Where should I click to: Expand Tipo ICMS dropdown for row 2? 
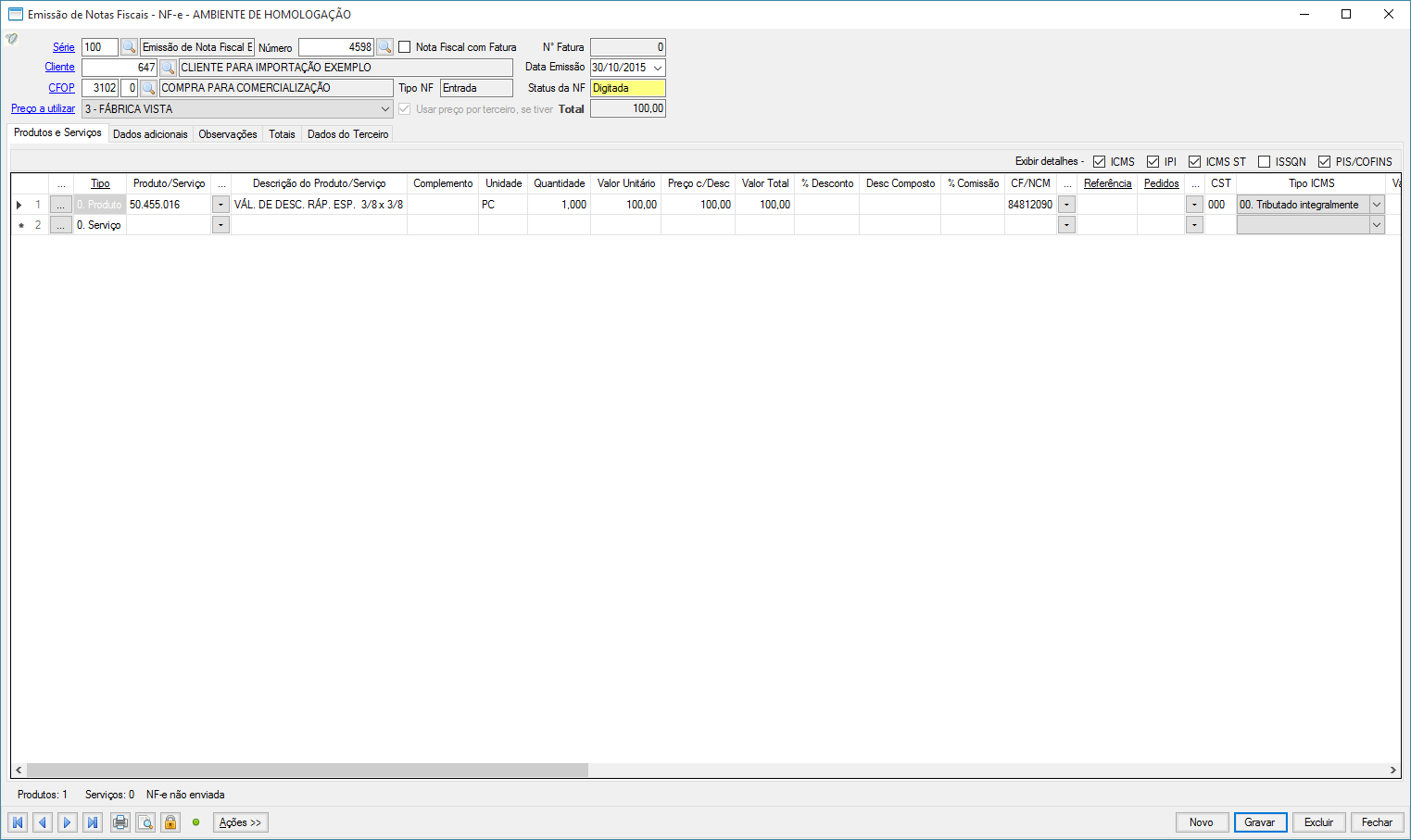1377,225
